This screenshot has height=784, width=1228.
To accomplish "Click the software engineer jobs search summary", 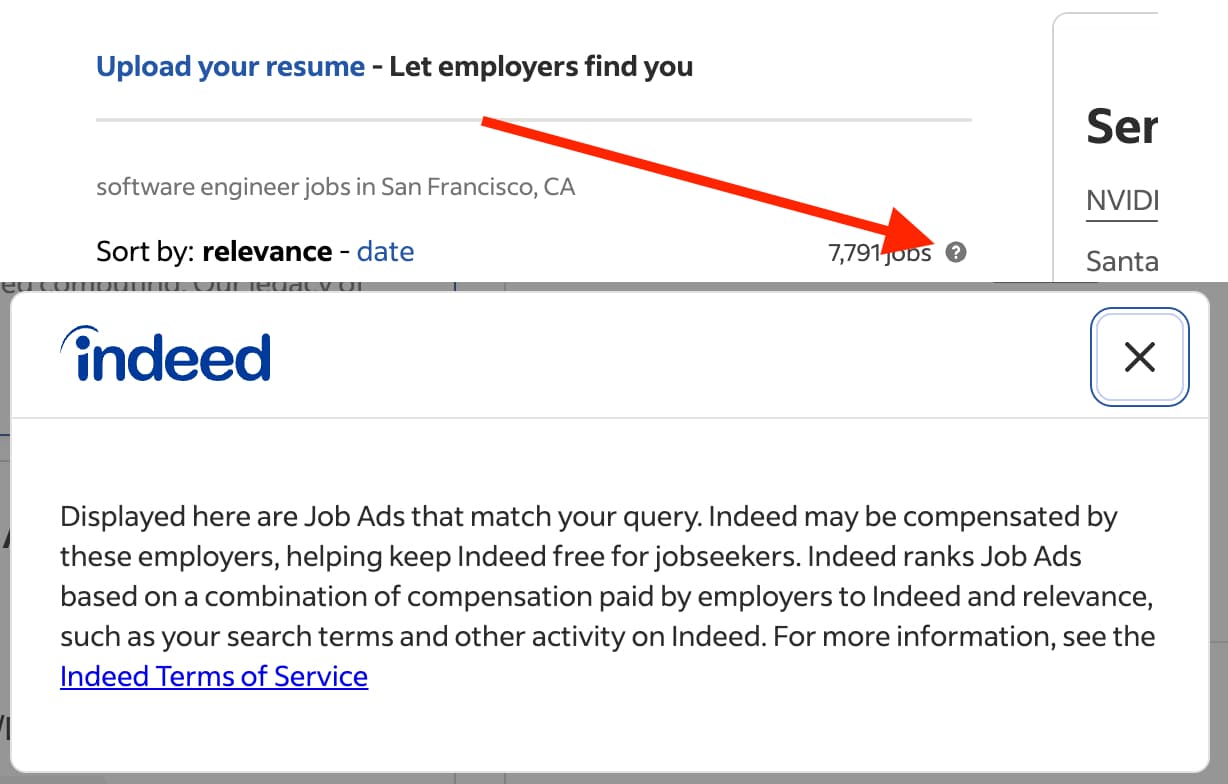I will pyautogui.click(x=335, y=187).
